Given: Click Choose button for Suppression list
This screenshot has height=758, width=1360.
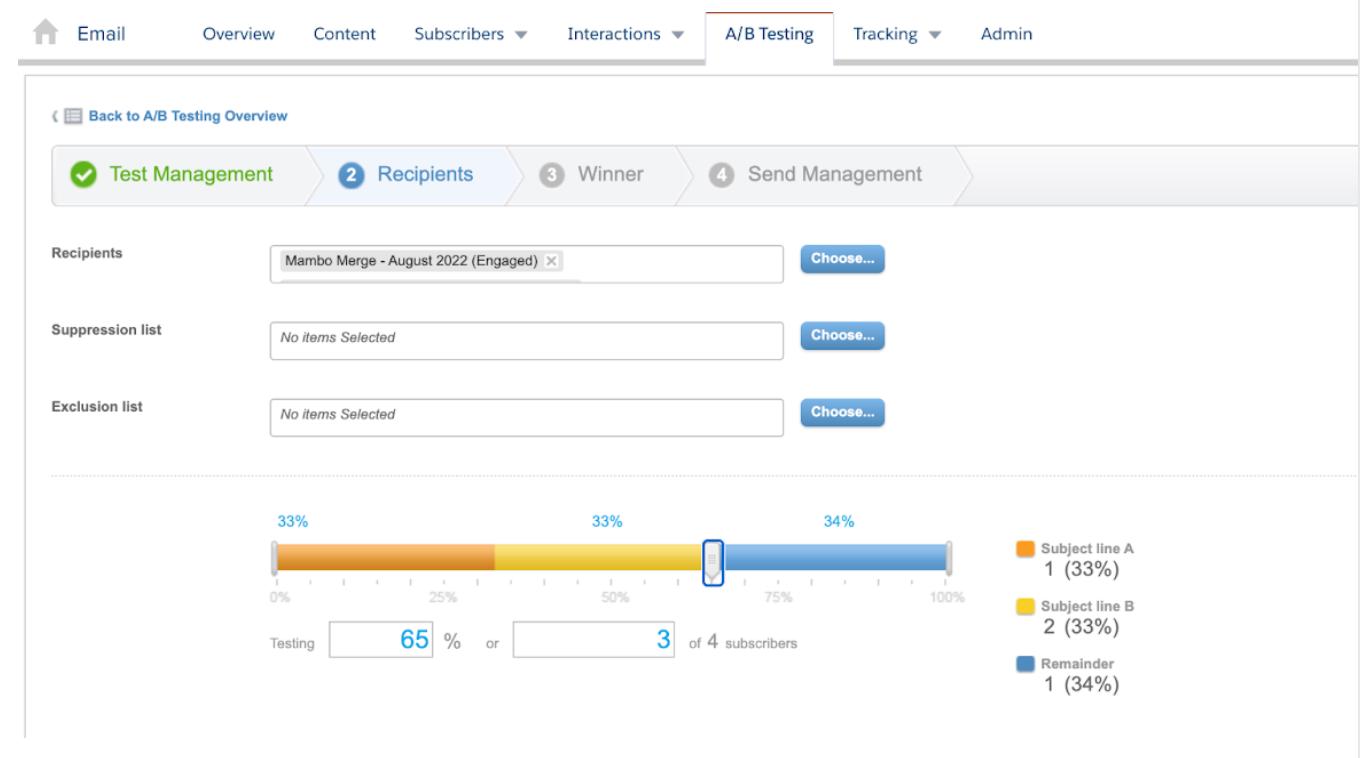Looking at the screenshot, I should (842, 336).
